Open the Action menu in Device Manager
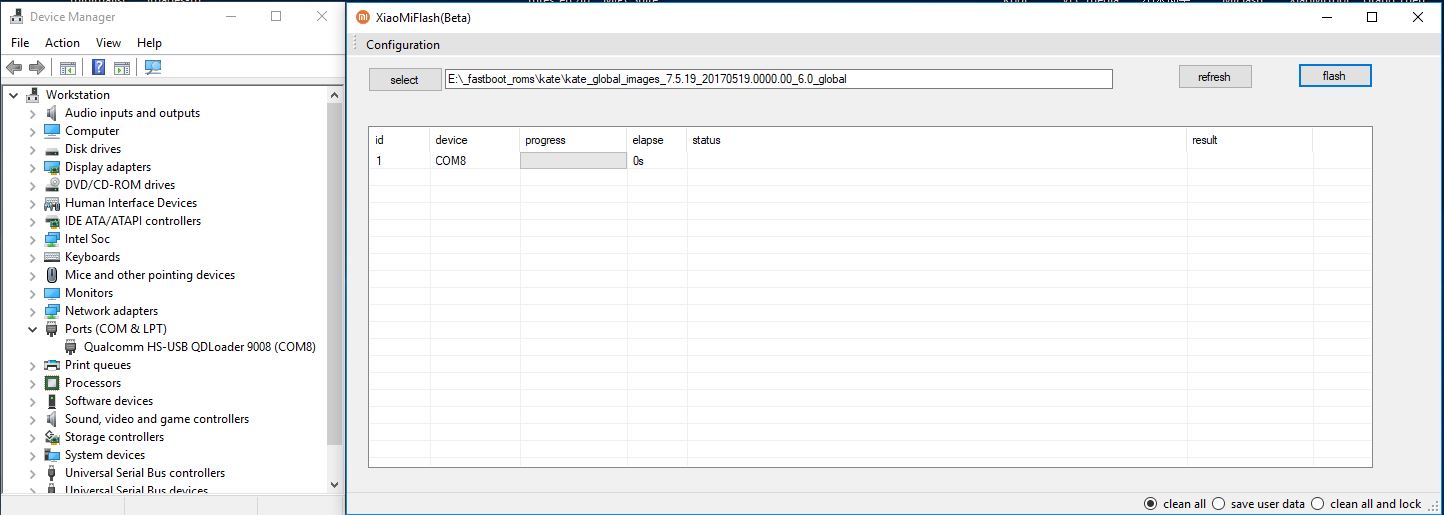Viewport: 1444px width, 515px height. (x=62, y=43)
